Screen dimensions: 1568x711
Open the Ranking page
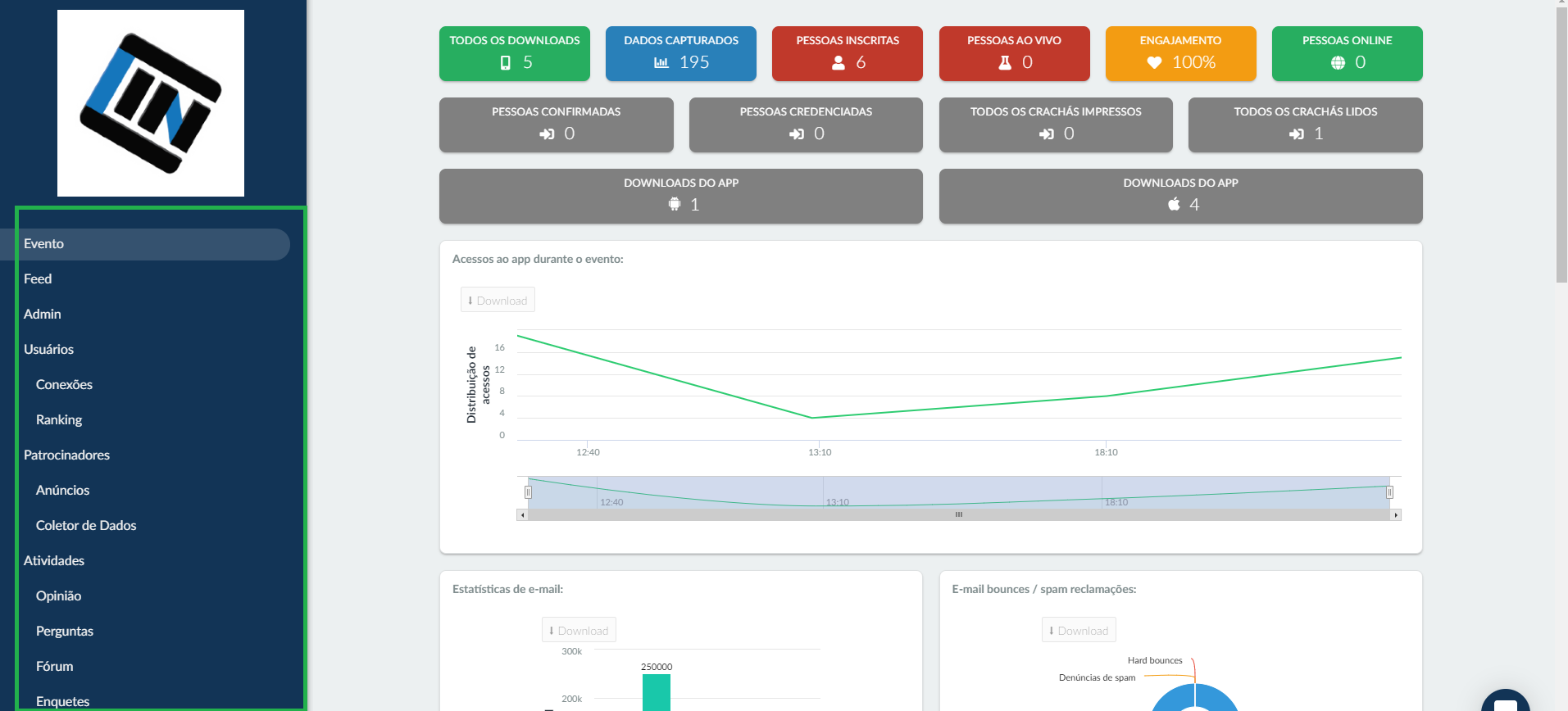[x=59, y=420]
